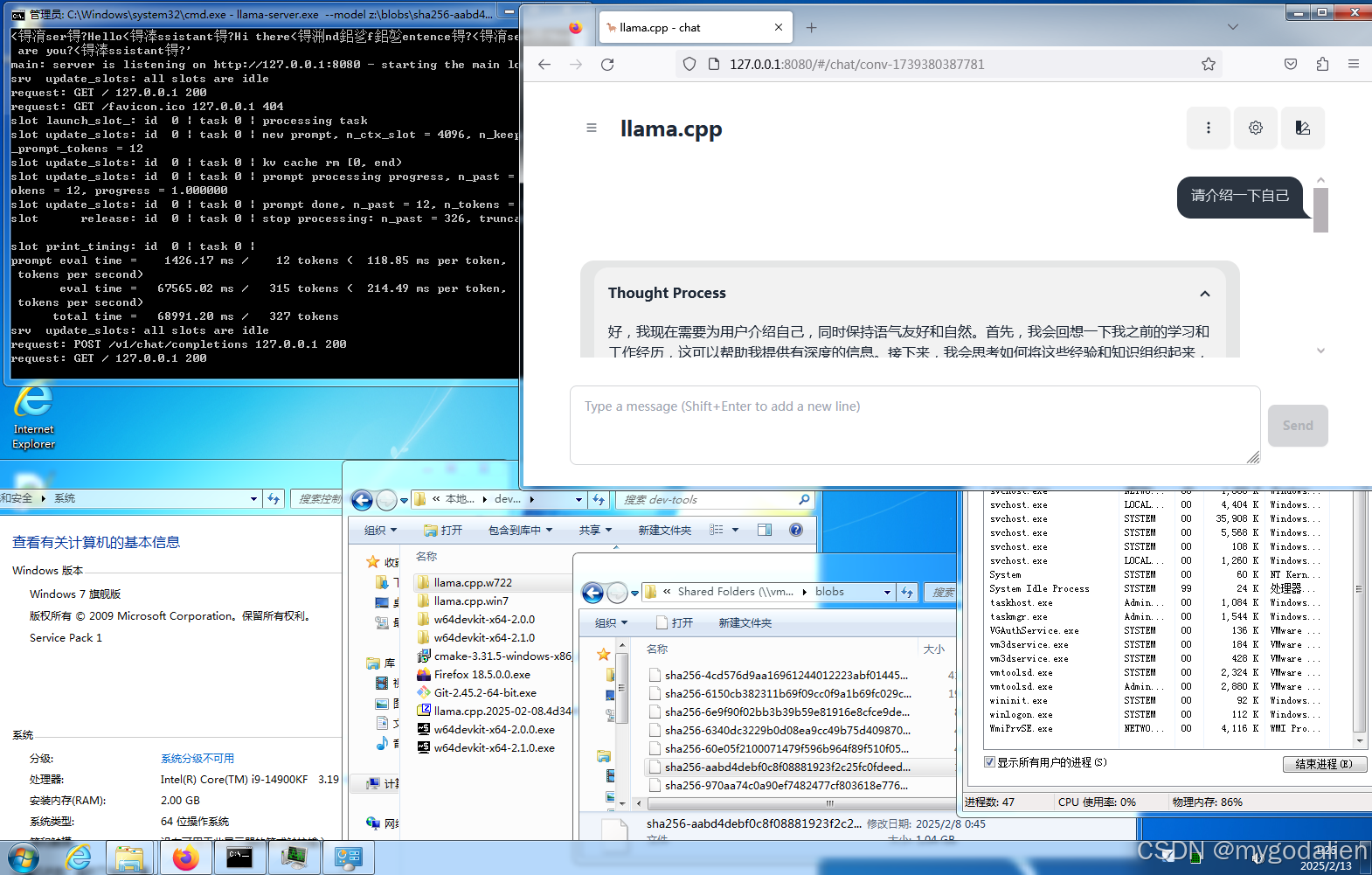Reload the Firefox page
This screenshot has height=875, width=1372.
[607, 64]
